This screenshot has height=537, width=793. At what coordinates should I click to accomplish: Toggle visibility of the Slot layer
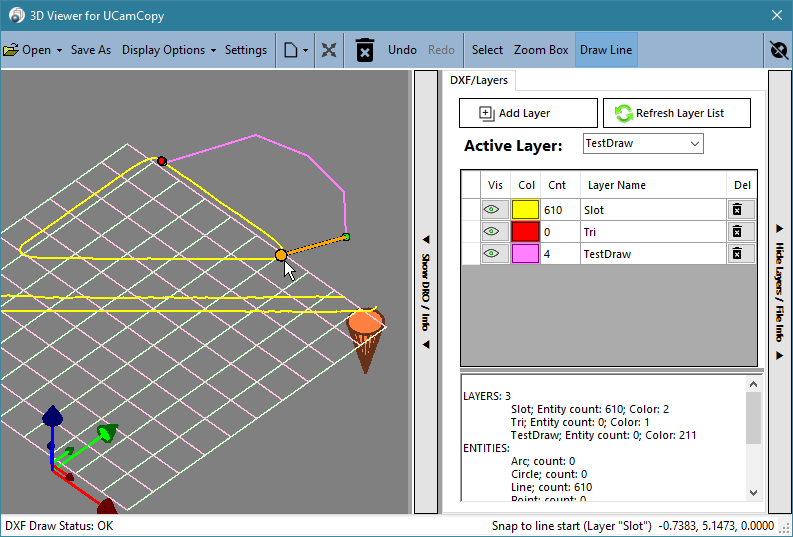[x=494, y=210]
